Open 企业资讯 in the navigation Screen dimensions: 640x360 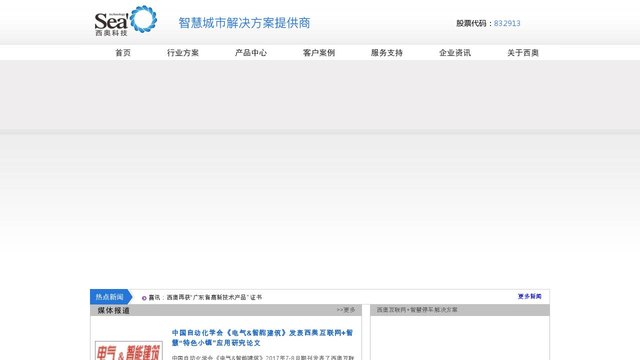(455, 53)
